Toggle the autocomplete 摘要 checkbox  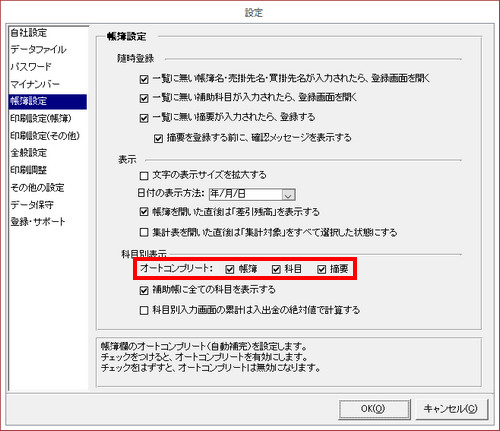point(321,269)
